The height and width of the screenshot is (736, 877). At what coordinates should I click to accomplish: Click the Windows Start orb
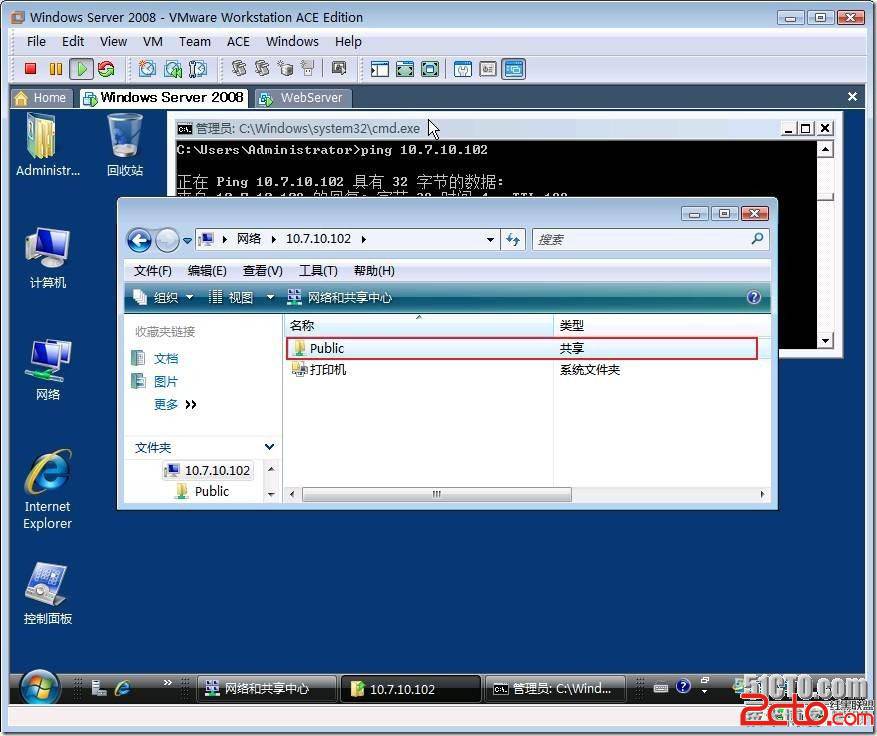(x=39, y=687)
